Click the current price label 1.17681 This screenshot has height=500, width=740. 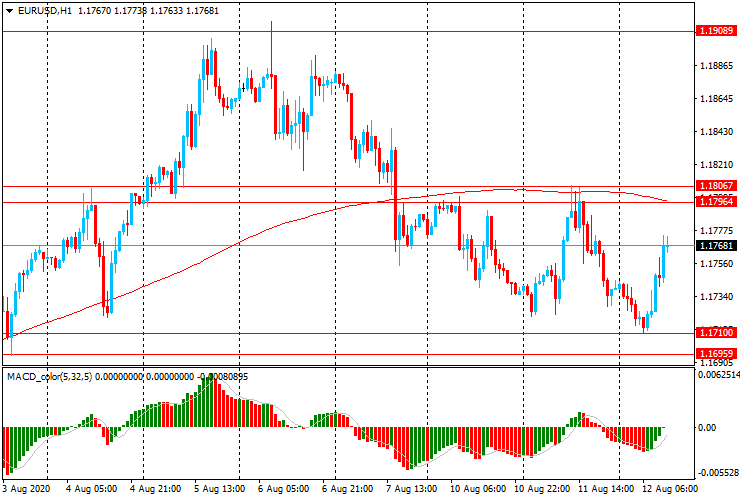[x=716, y=246]
